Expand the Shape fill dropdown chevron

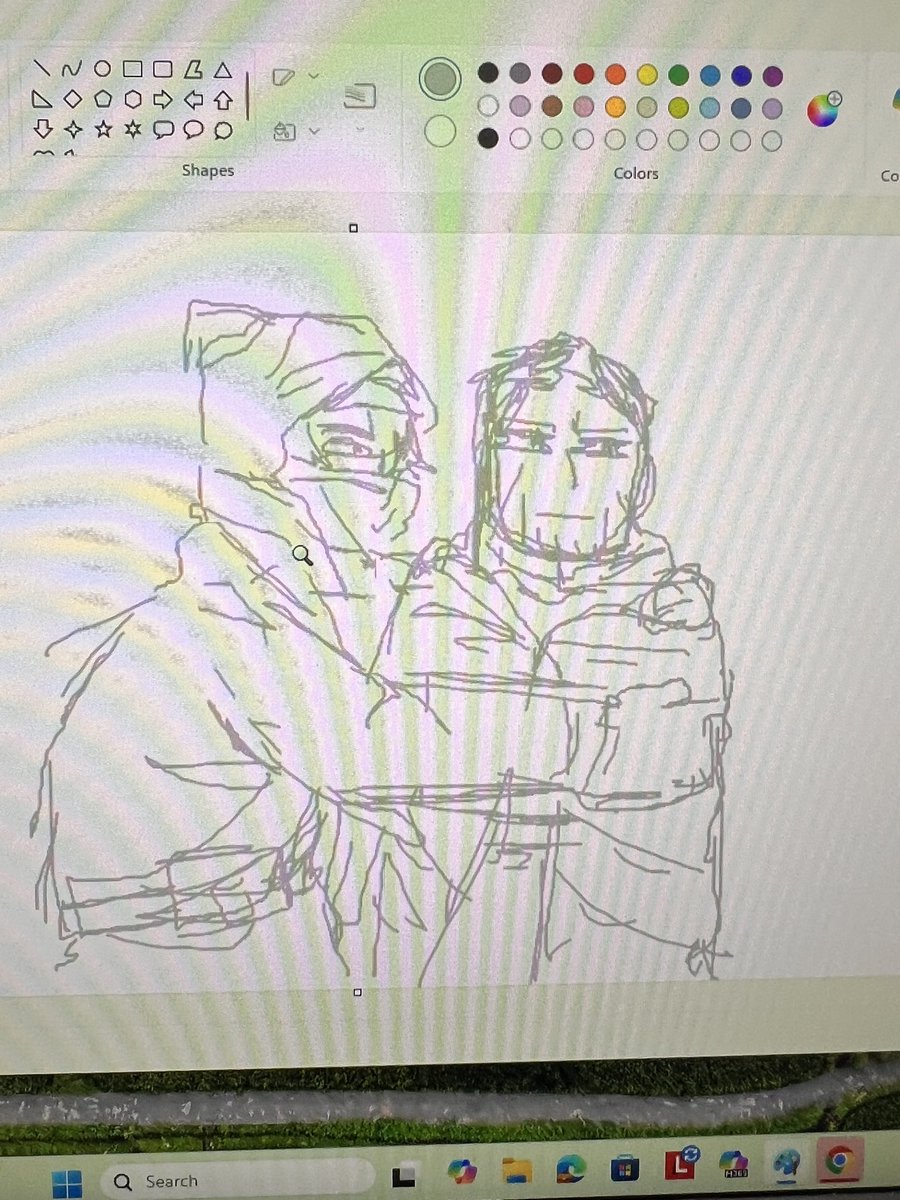314,131
